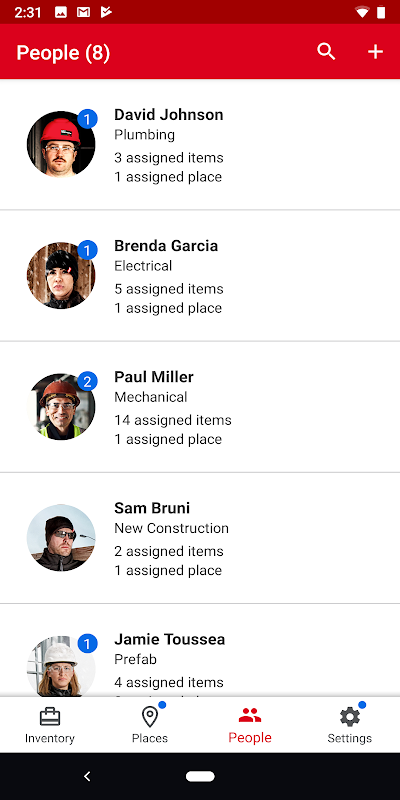Screen dimensions: 400x800
Task: Open the Inventory toolbox tab icon
Action: pyautogui.click(x=50, y=717)
